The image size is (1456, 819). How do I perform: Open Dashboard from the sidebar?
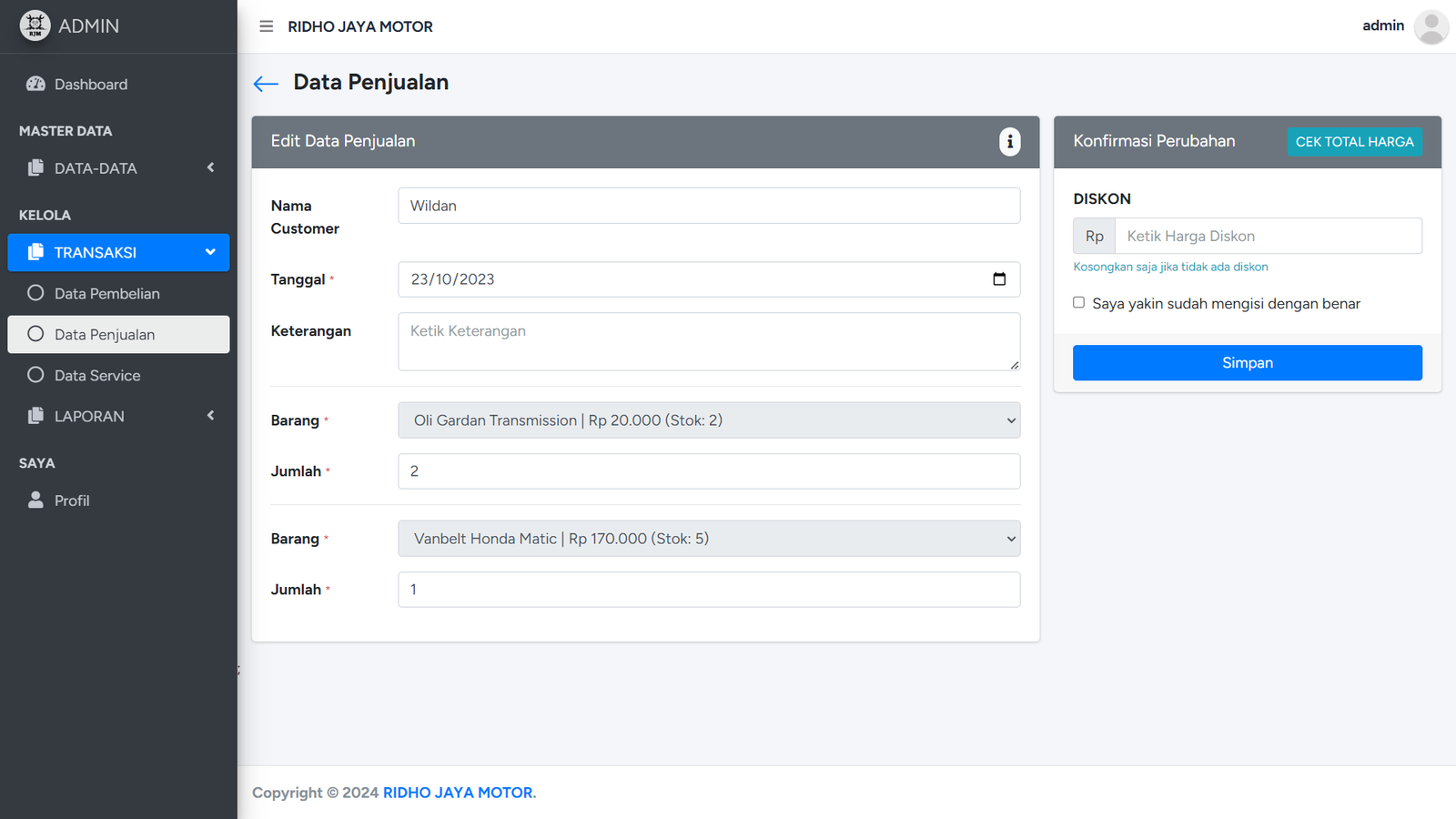coord(90,85)
